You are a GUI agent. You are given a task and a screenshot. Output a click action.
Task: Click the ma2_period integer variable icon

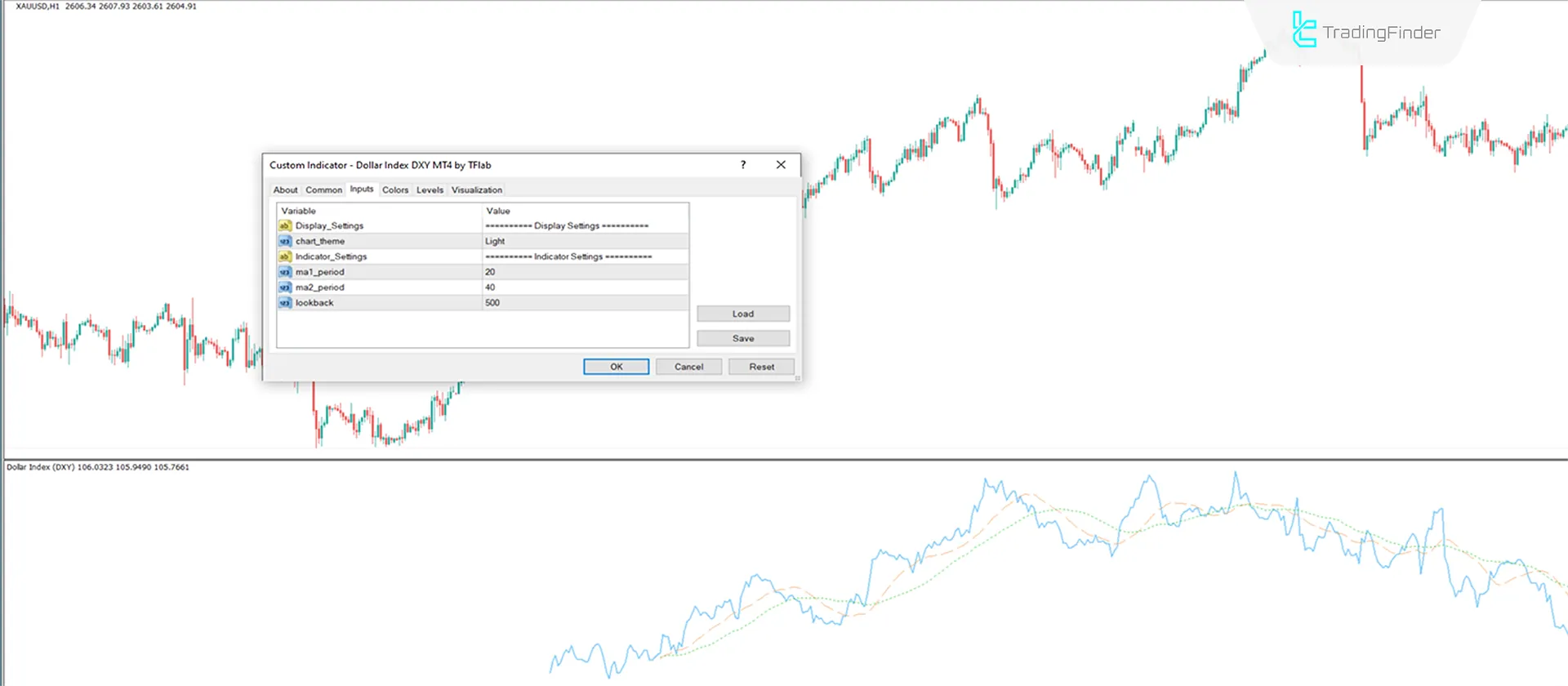[x=285, y=287]
